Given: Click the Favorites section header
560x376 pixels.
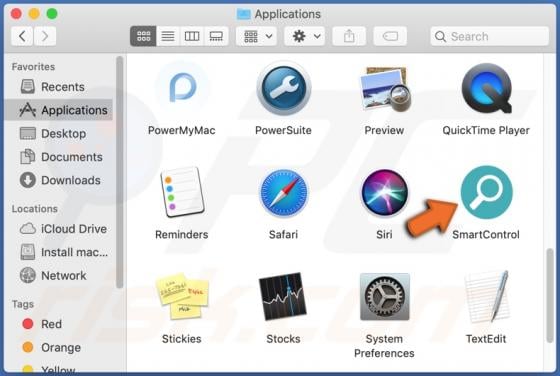Looking at the screenshot, I should 33,67.
